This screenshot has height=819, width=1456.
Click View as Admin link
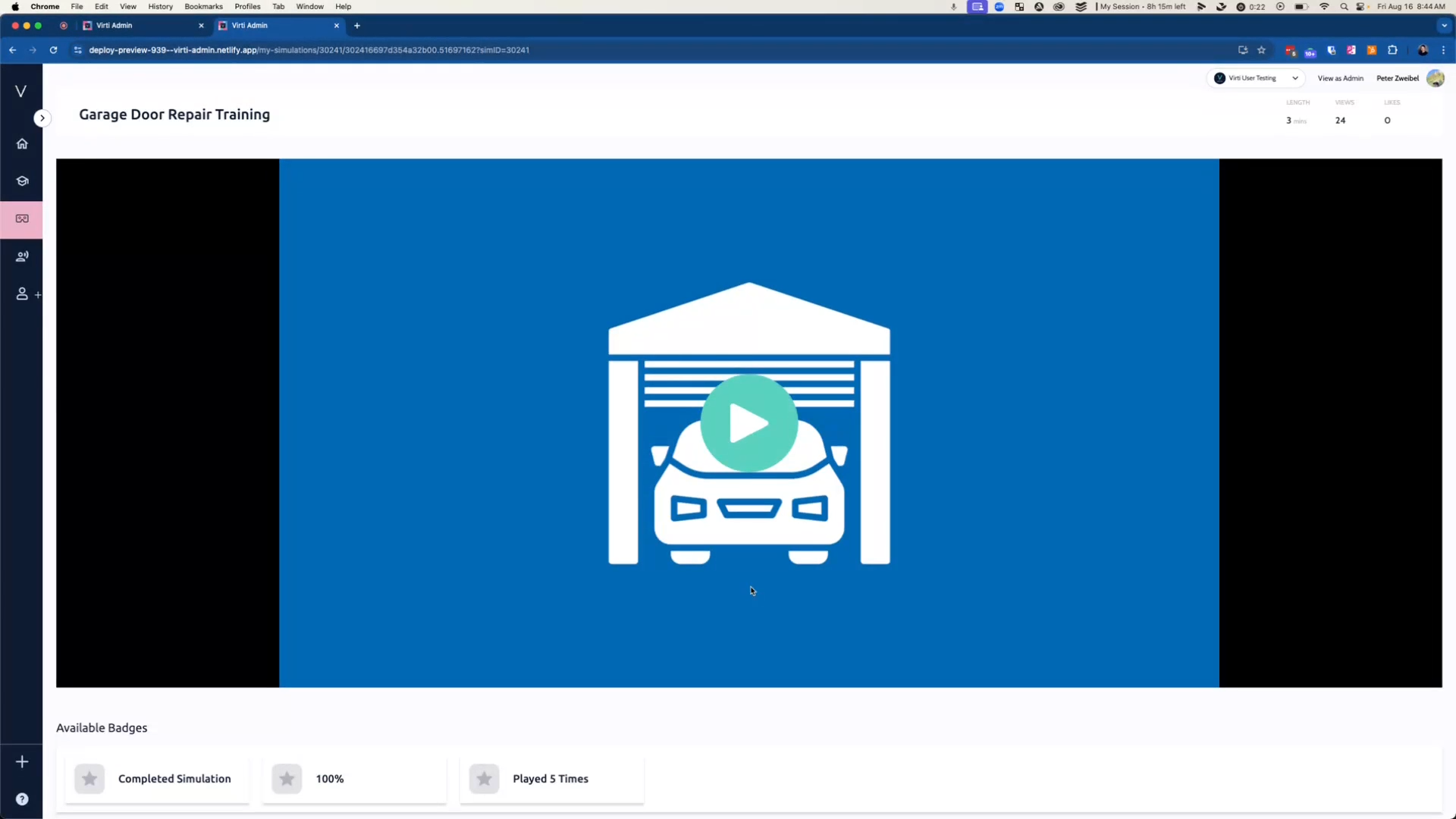1340,78
